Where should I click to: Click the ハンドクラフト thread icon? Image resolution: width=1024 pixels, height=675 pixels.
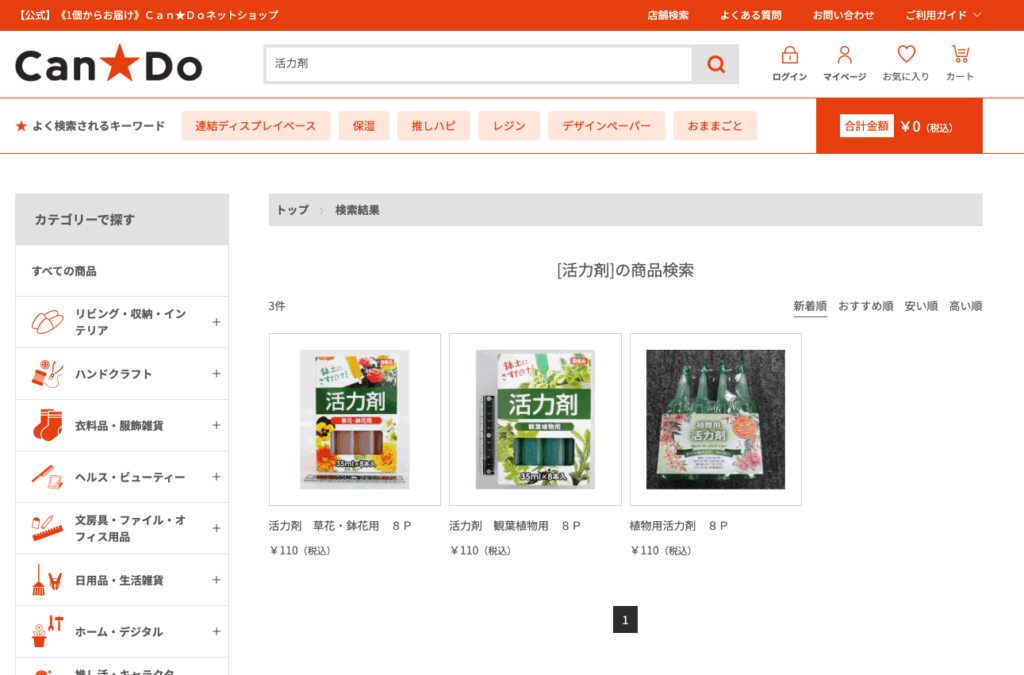pyautogui.click(x=47, y=373)
